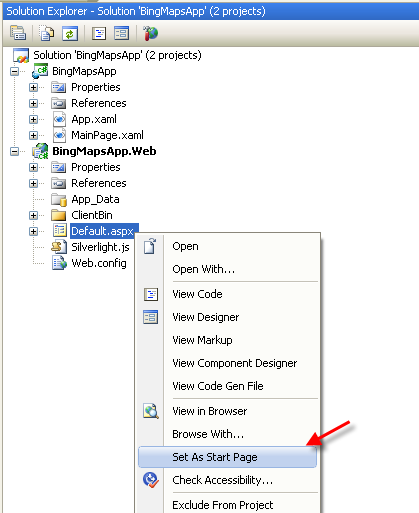Click BingMapsApp Properties folder icon

point(59,87)
